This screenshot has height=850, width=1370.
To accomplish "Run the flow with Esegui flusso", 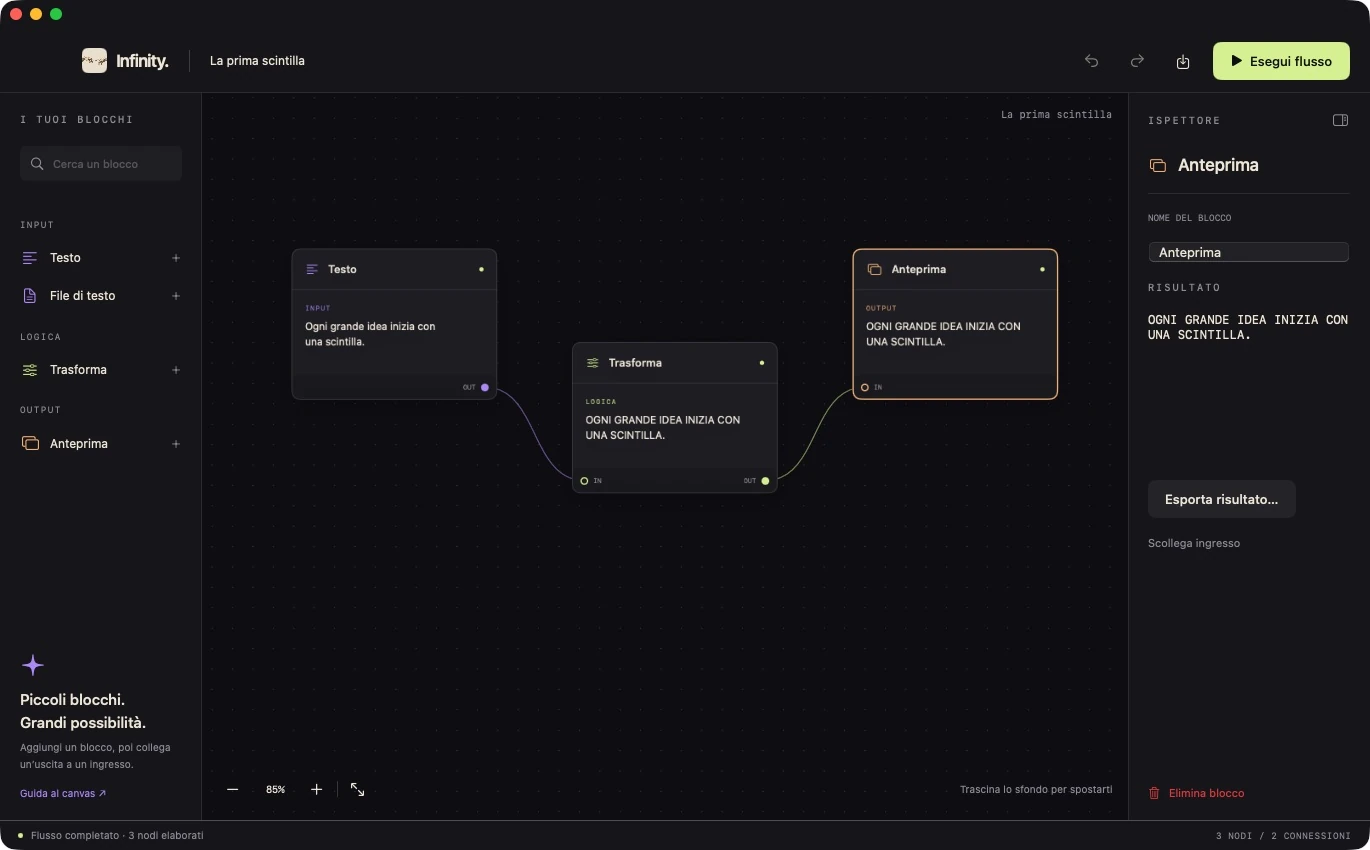I will tap(1281, 61).
